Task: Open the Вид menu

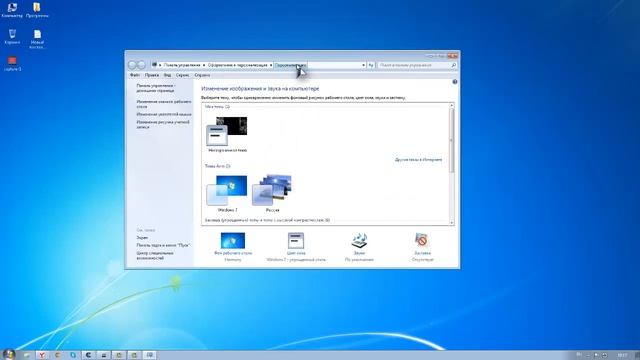Action: [167, 75]
